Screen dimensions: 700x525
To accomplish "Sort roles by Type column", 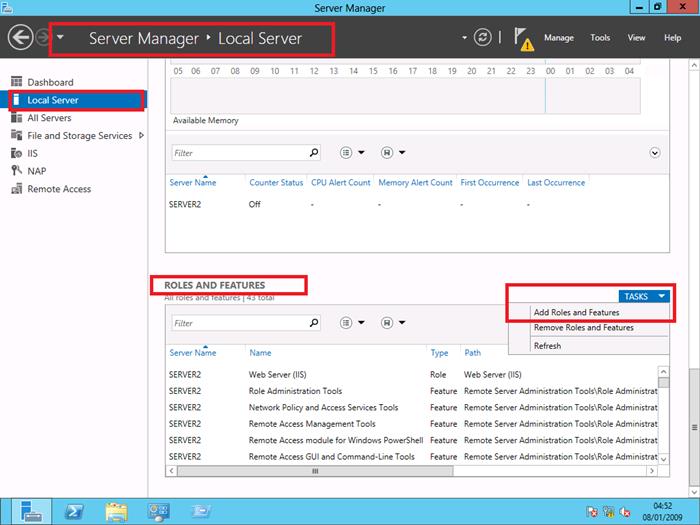I will click(439, 353).
